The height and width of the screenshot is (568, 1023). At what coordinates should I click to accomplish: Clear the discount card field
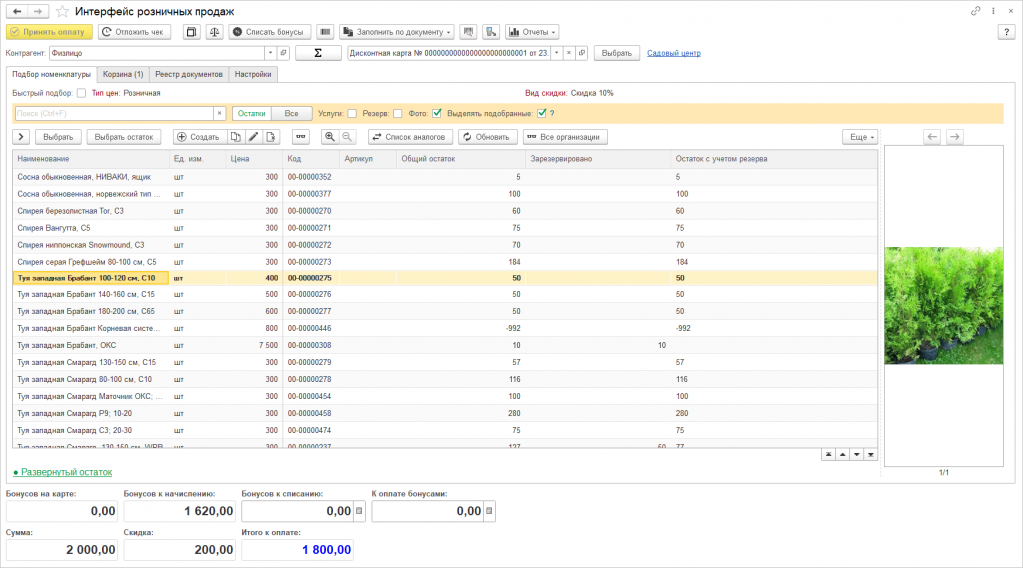(568, 53)
